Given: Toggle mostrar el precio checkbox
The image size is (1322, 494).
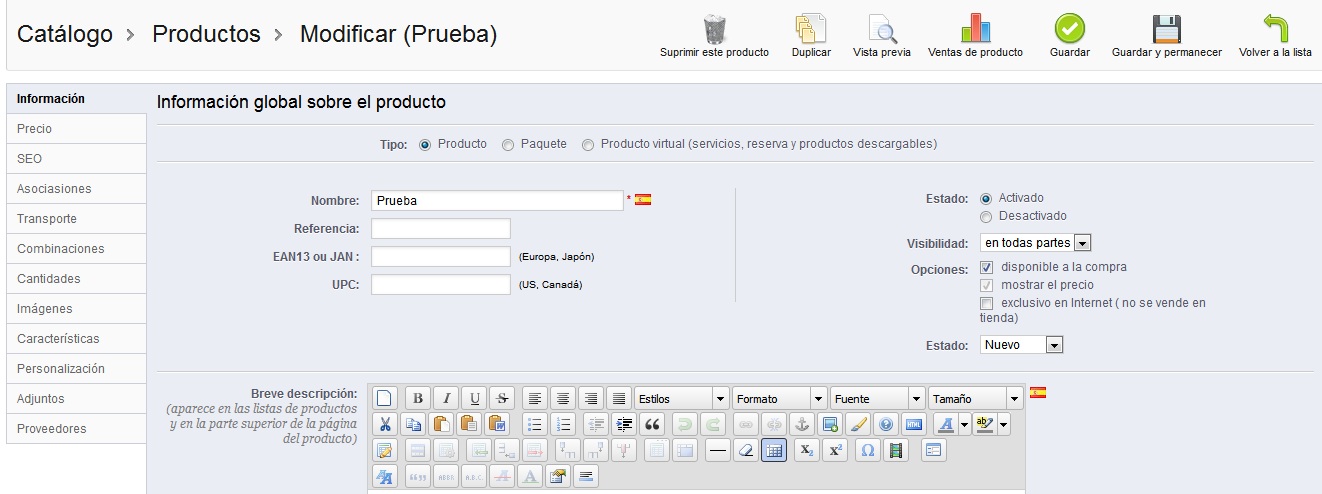Looking at the screenshot, I should (986, 286).
